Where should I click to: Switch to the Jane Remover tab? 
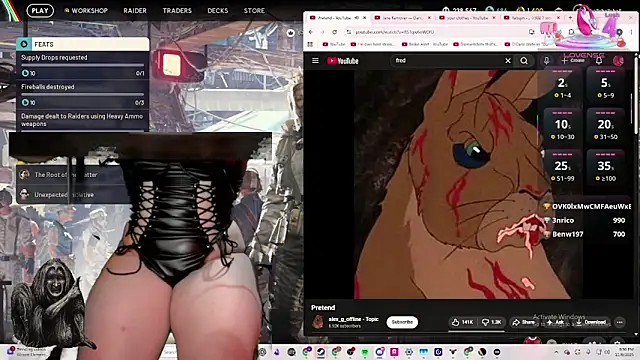click(x=402, y=18)
